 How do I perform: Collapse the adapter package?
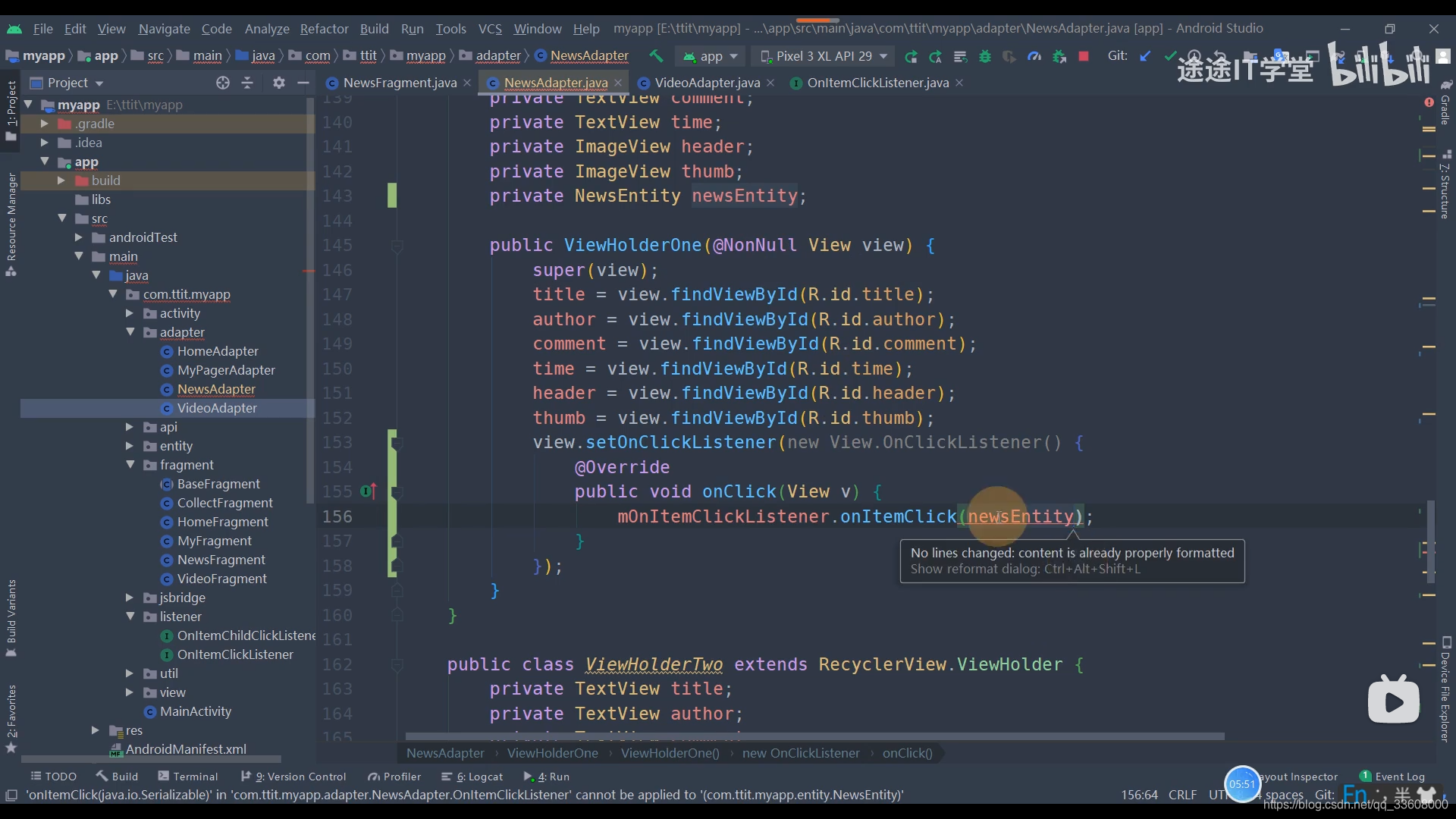(130, 332)
